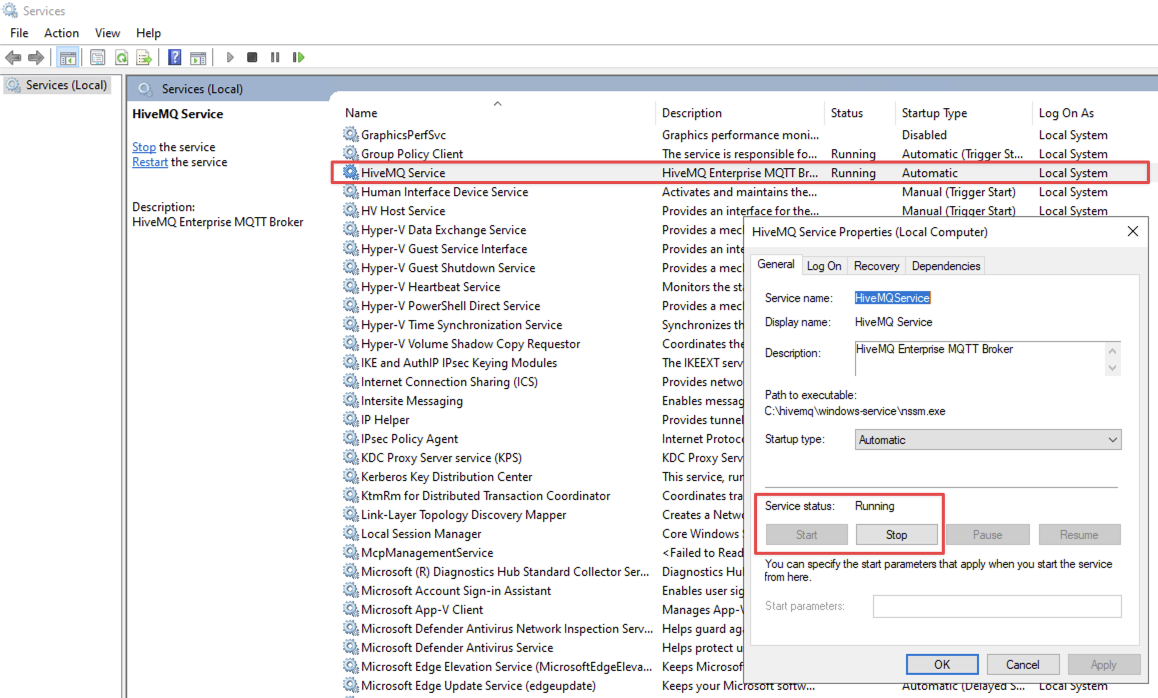Click the OK button in the dialog
The height and width of the screenshot is (698, 1158).
coord(941,664)
